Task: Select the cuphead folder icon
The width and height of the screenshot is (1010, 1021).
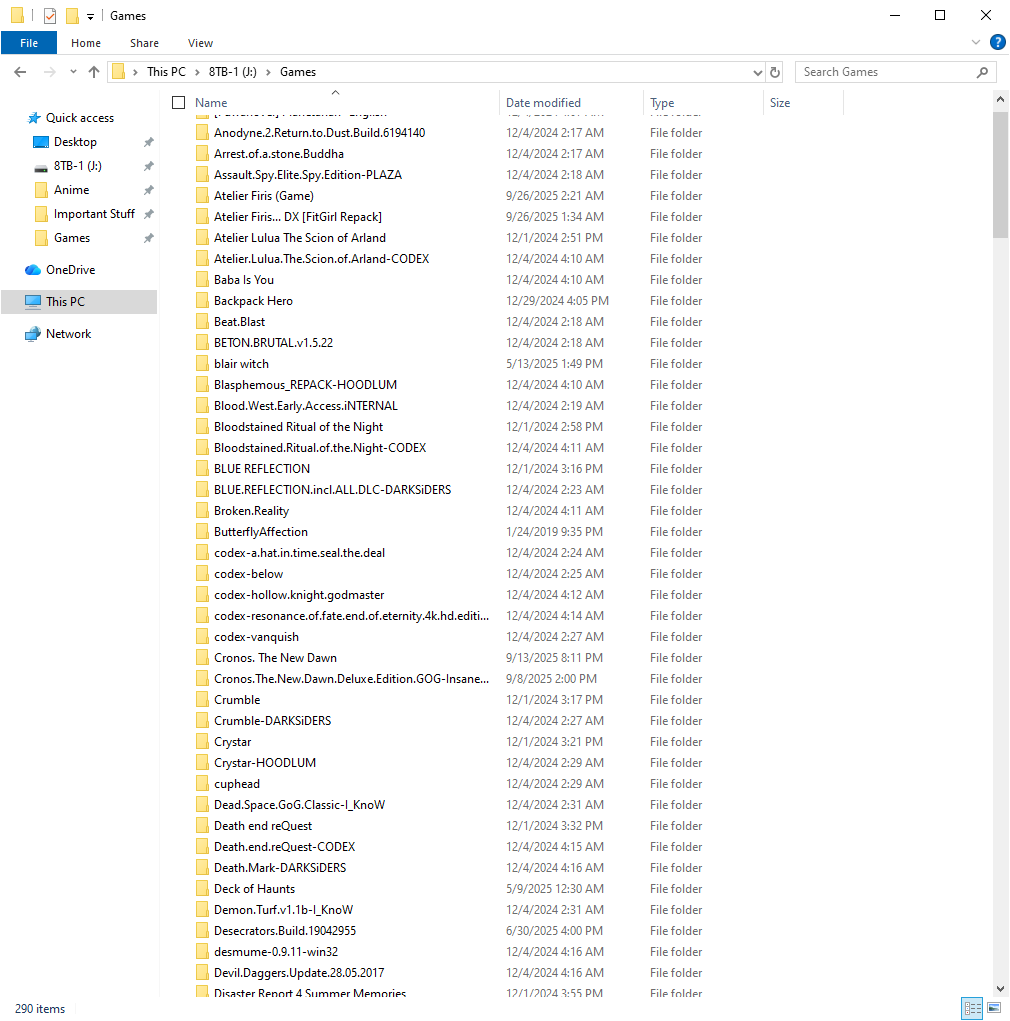Action: click(203, 784)
